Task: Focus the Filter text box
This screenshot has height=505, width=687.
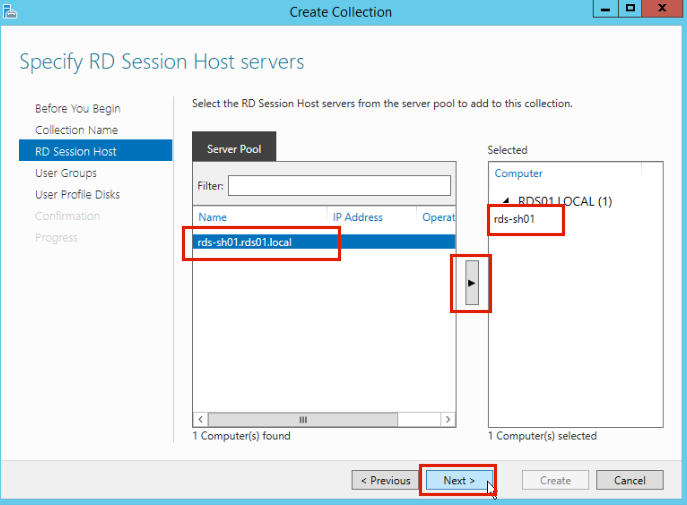Action: click(x=339, y=185)
